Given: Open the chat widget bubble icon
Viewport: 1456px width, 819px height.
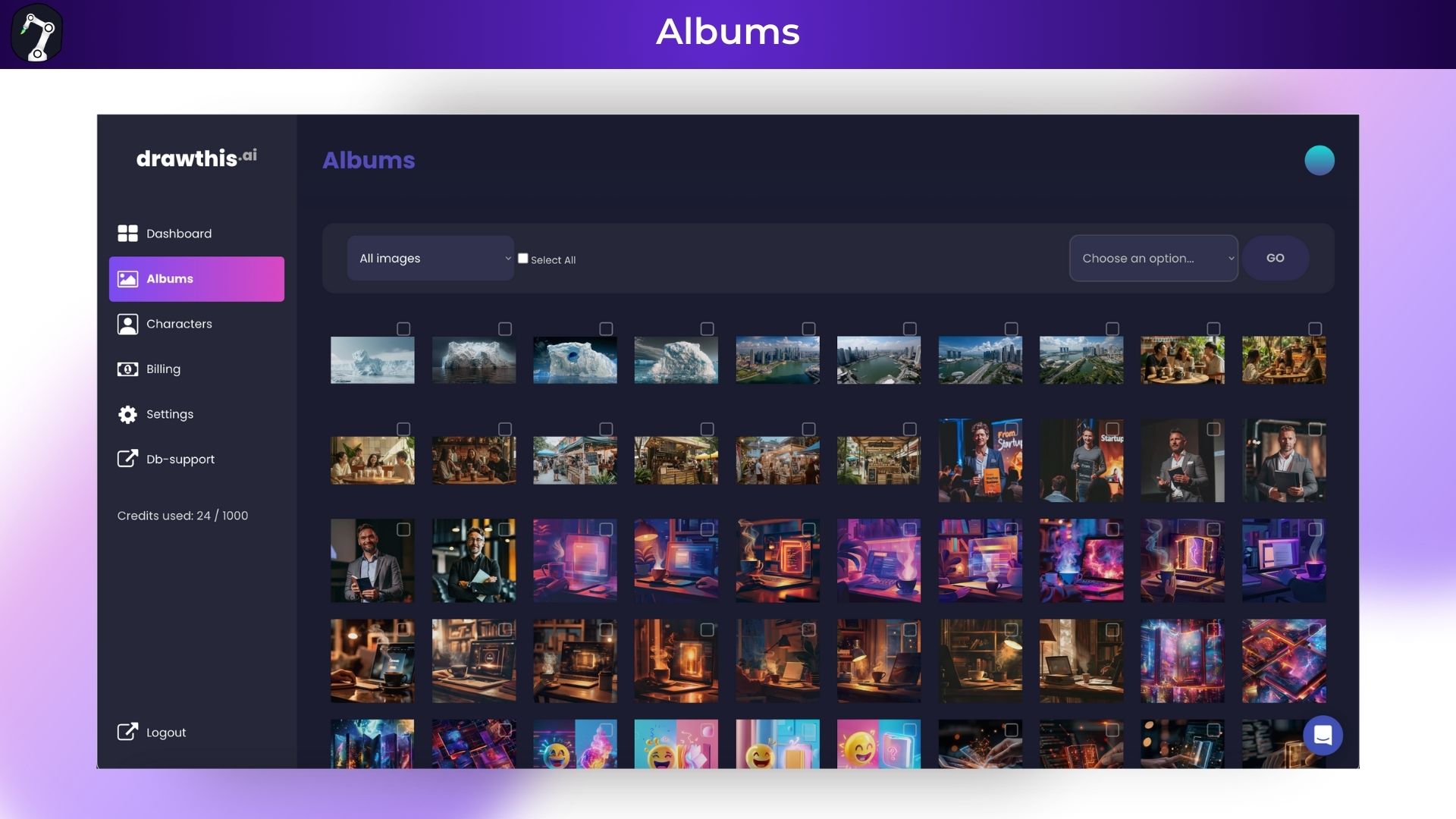Looking at the screenshot, I should 1323,735.
